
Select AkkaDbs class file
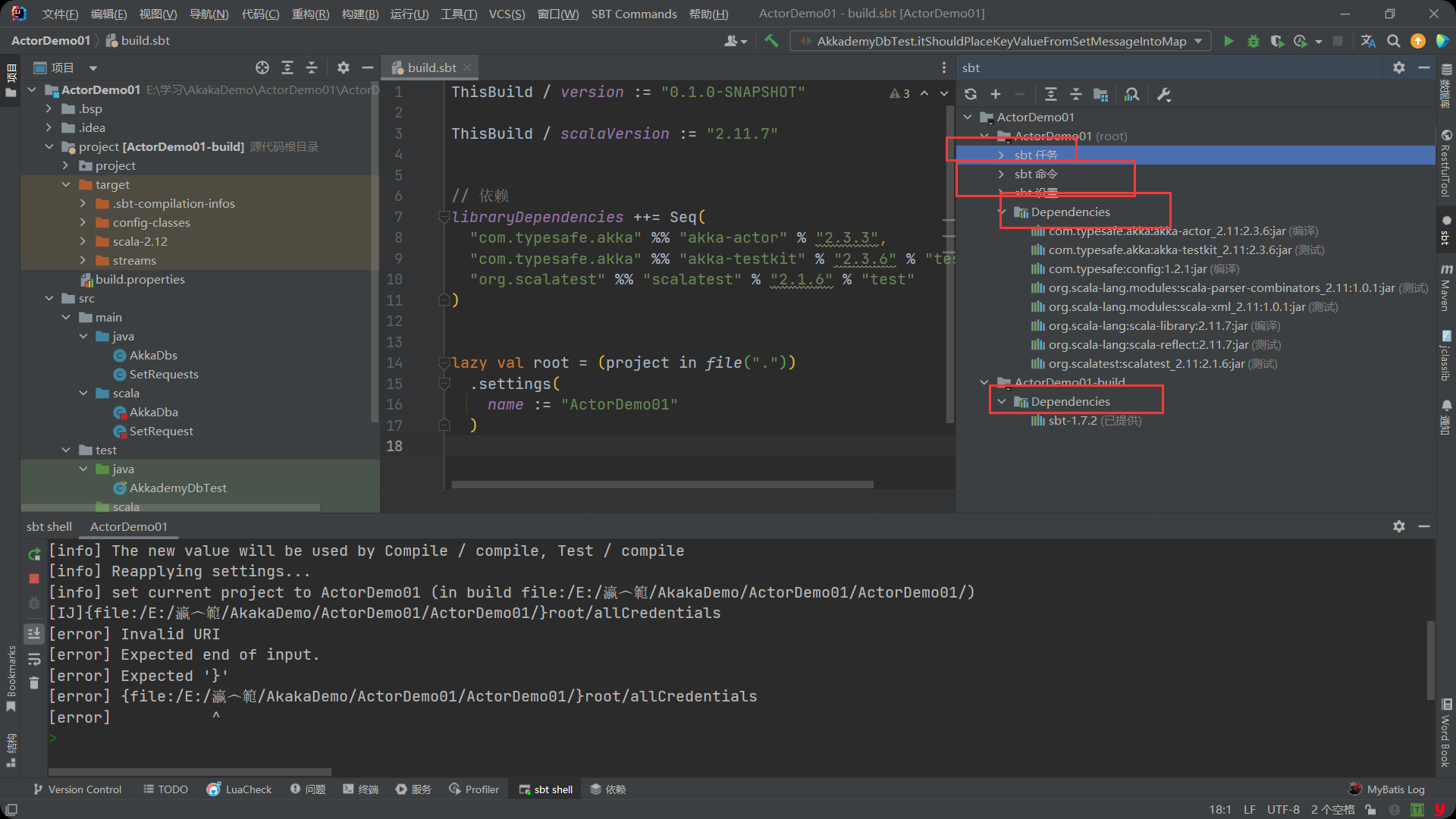coord(153,355)
